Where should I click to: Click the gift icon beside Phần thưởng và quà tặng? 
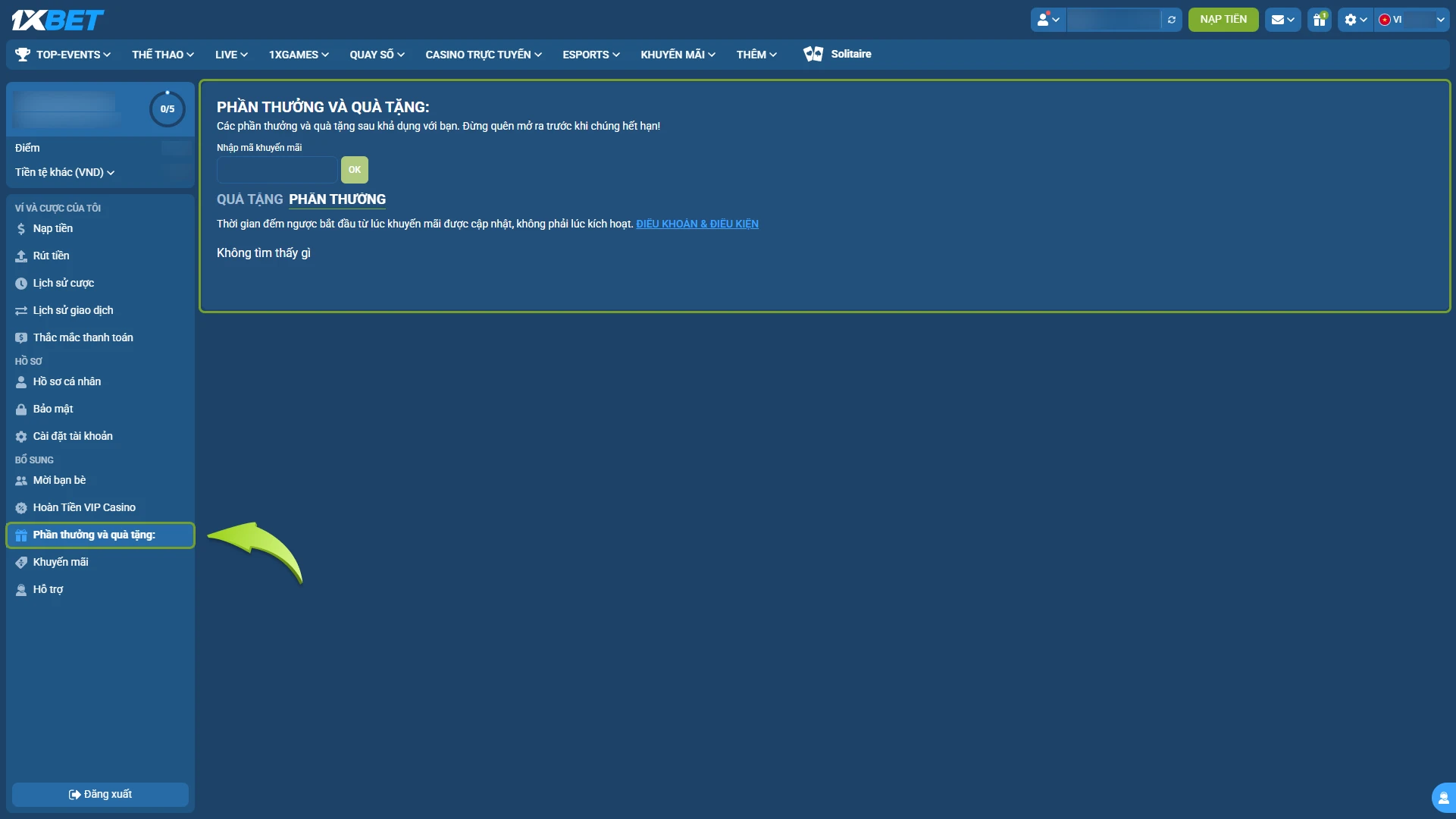(21, 535)
